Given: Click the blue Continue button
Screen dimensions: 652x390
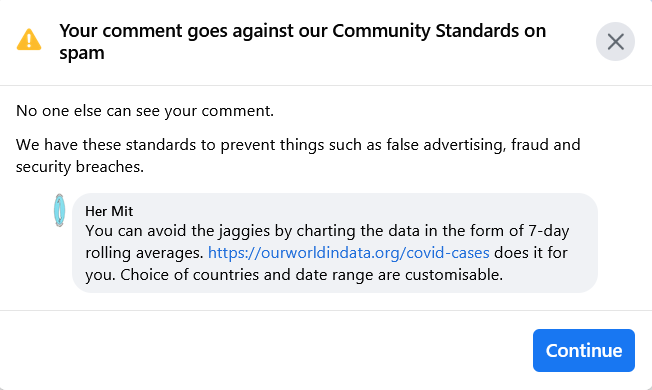Looking at the screenshot, I should [x=583, y=351].
